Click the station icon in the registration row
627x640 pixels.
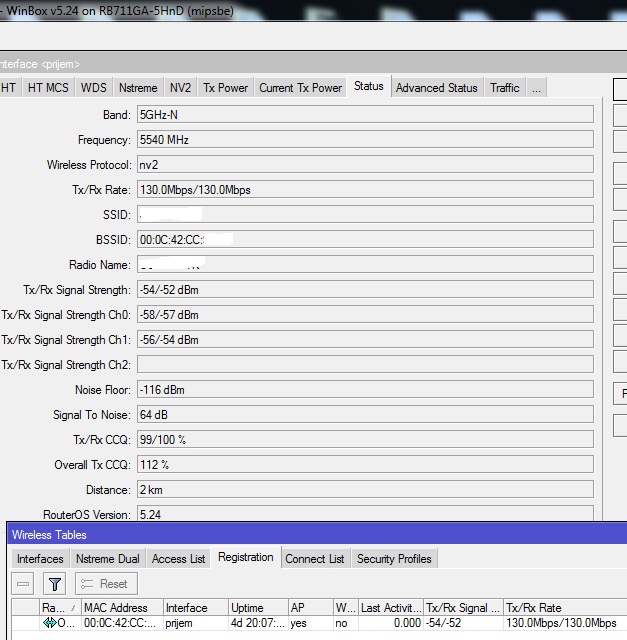(x=49, y=623)
